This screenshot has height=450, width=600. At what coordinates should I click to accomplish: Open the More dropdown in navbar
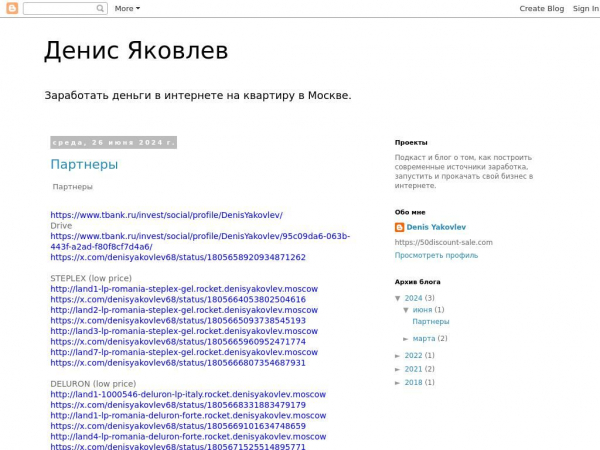pos(127,8)
